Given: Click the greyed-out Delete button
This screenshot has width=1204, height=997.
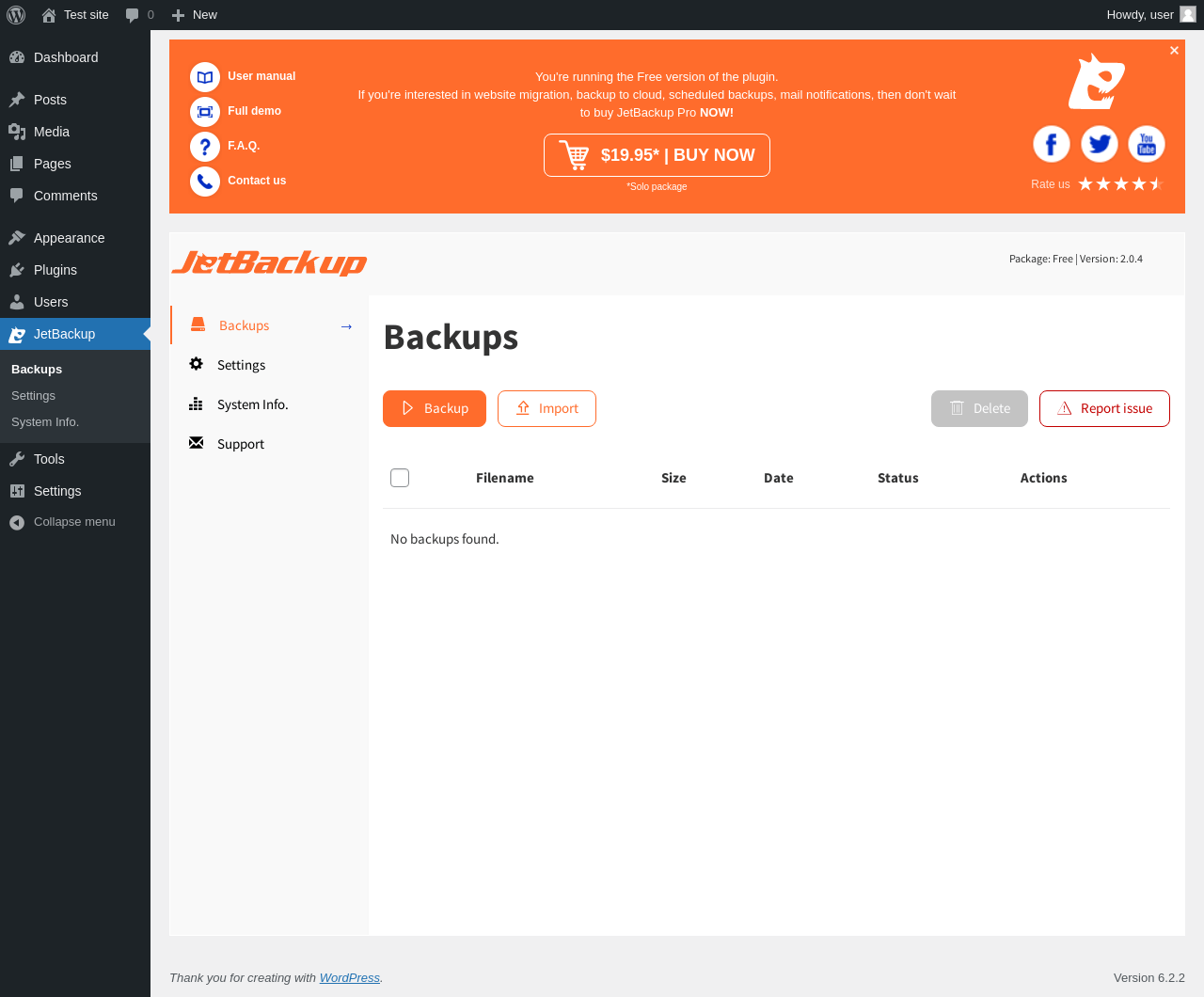Looking at the screenshot, I should 979,408.
